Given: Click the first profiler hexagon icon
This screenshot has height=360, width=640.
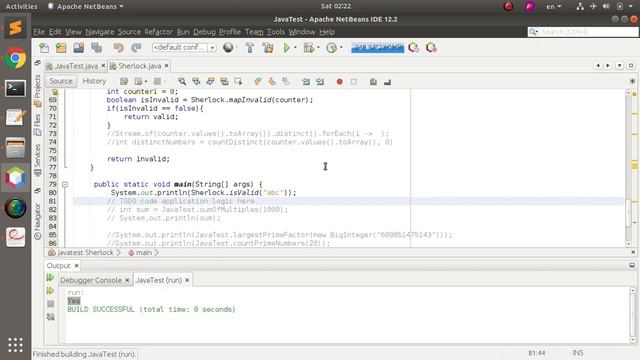Looking at the screenshot, I should point(413,48).
